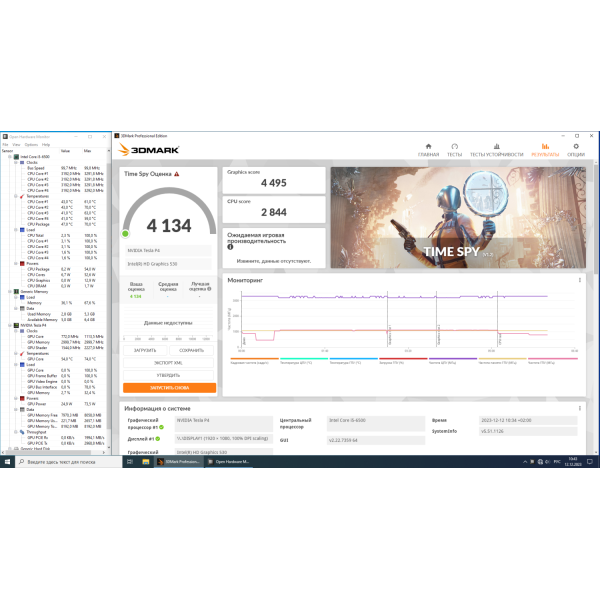
Task: Click the Windows taskbar search box
Action: coord(68,462)
